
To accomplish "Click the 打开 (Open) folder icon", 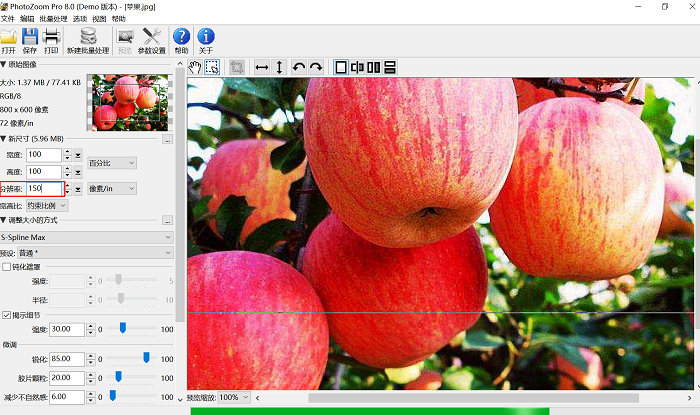I will tap(9, 39).
